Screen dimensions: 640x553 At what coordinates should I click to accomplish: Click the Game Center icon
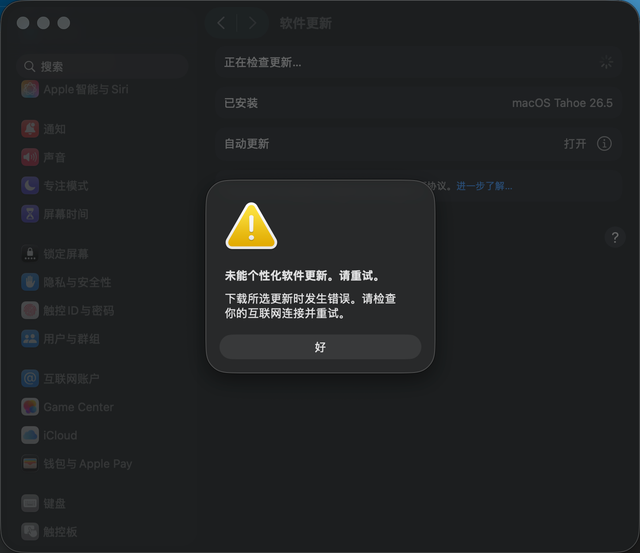coord(30,407)
